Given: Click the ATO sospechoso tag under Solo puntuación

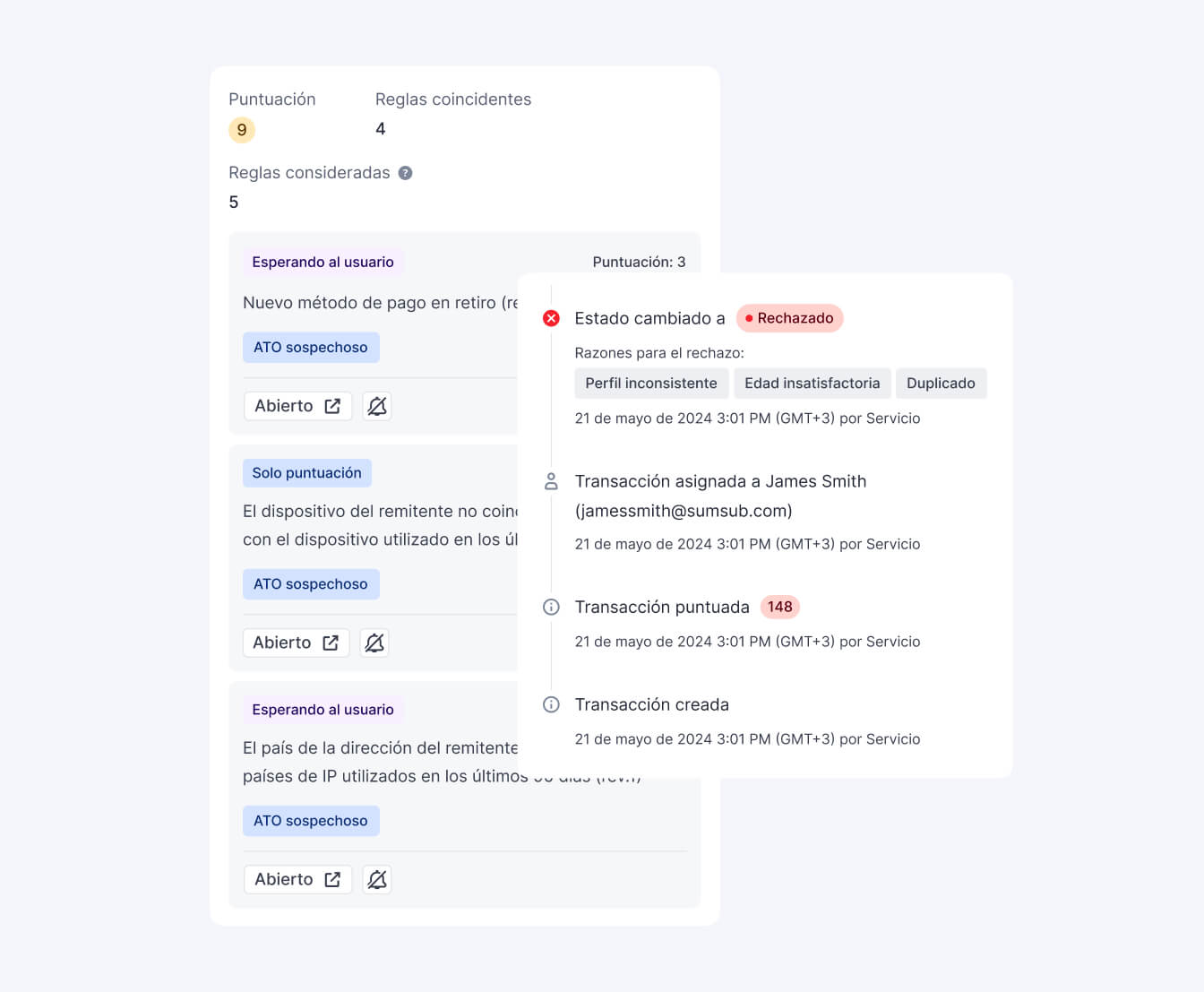Looking at the screenshot, I should [x=311, y=583].
